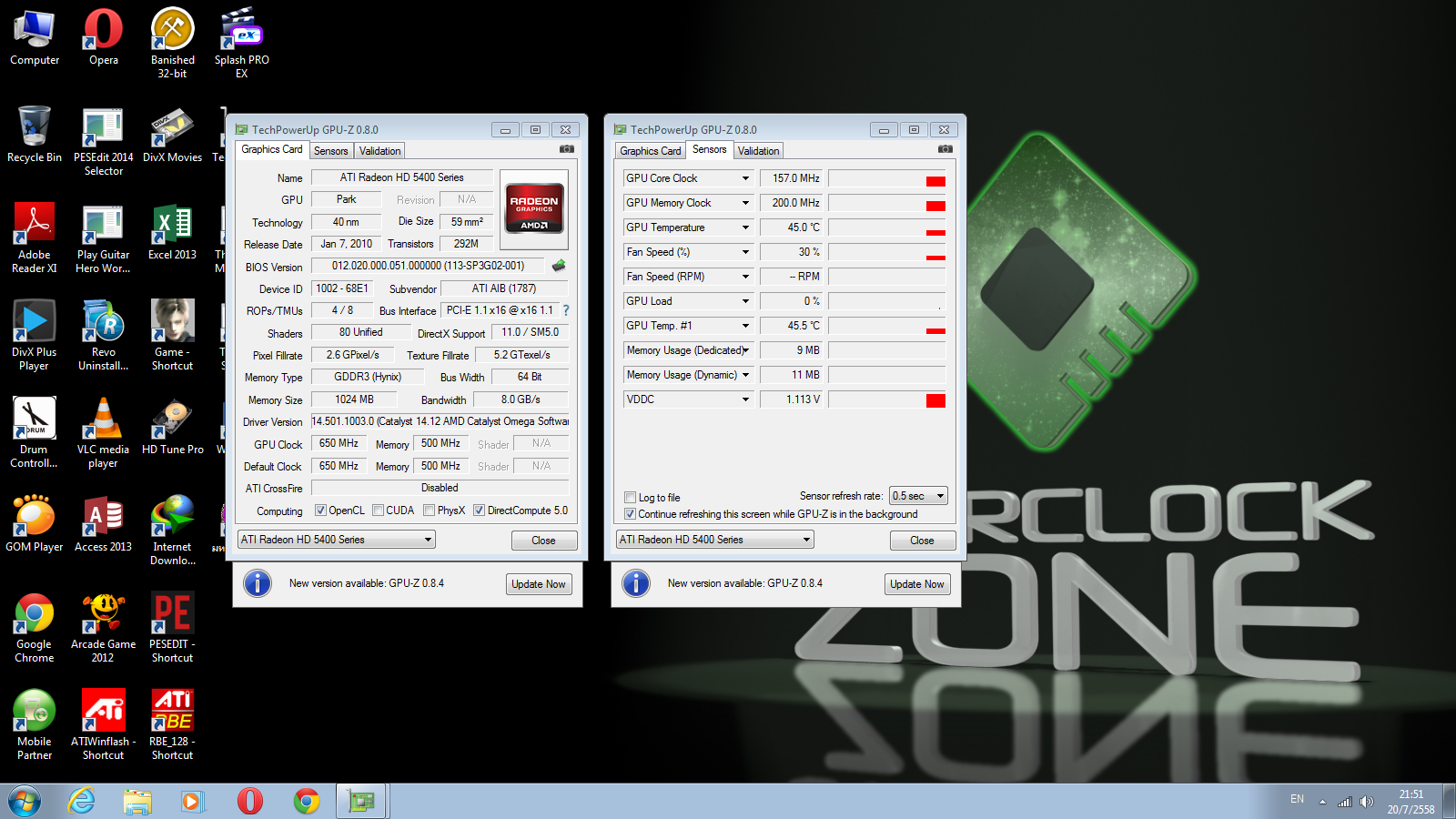Open Drum Controller desktop shortcut

35,433
